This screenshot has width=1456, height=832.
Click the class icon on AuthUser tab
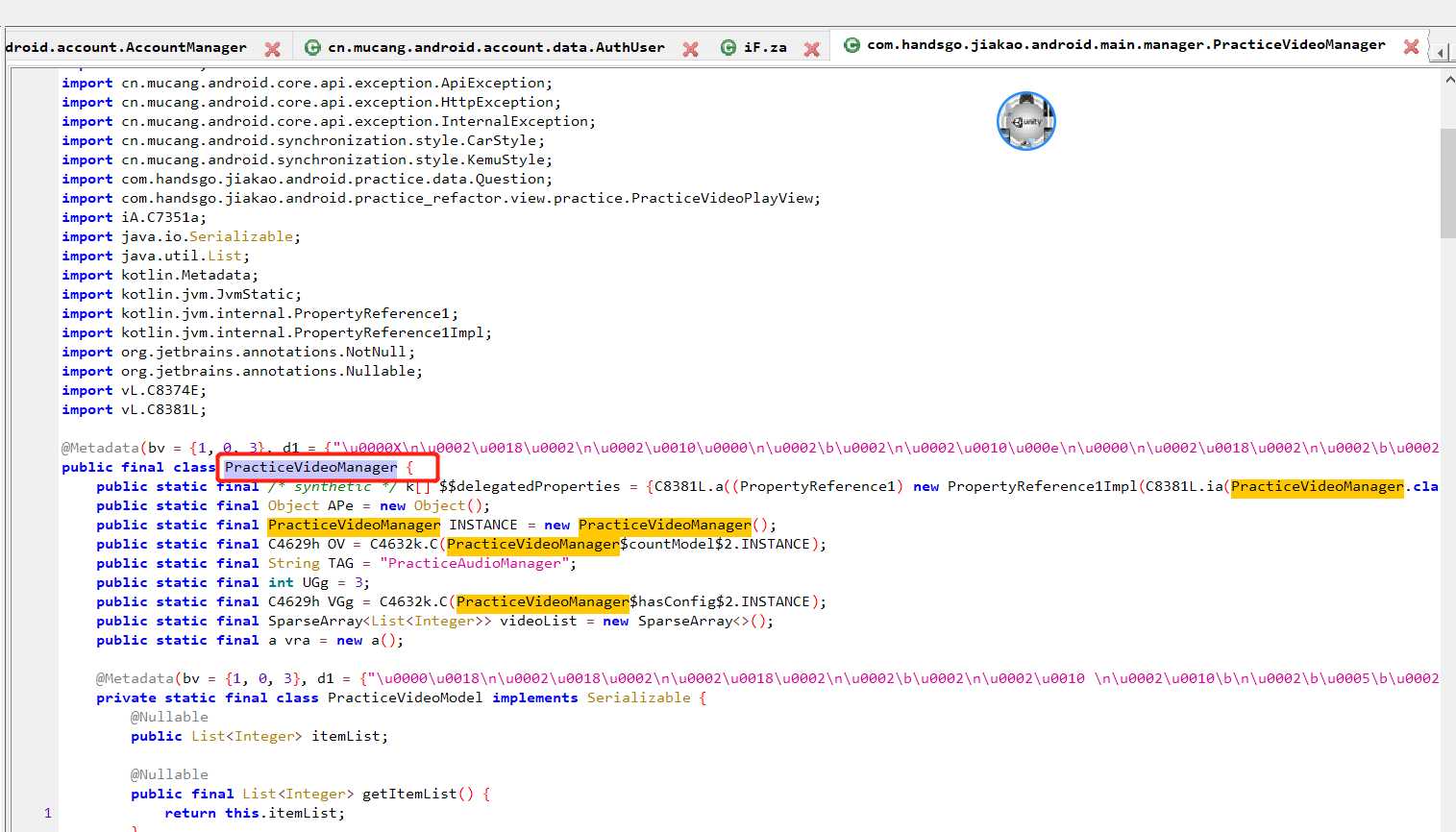312,47
